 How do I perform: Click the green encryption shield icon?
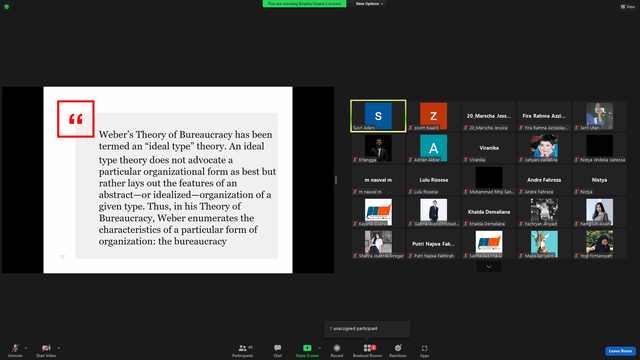[x=7, y=7]
